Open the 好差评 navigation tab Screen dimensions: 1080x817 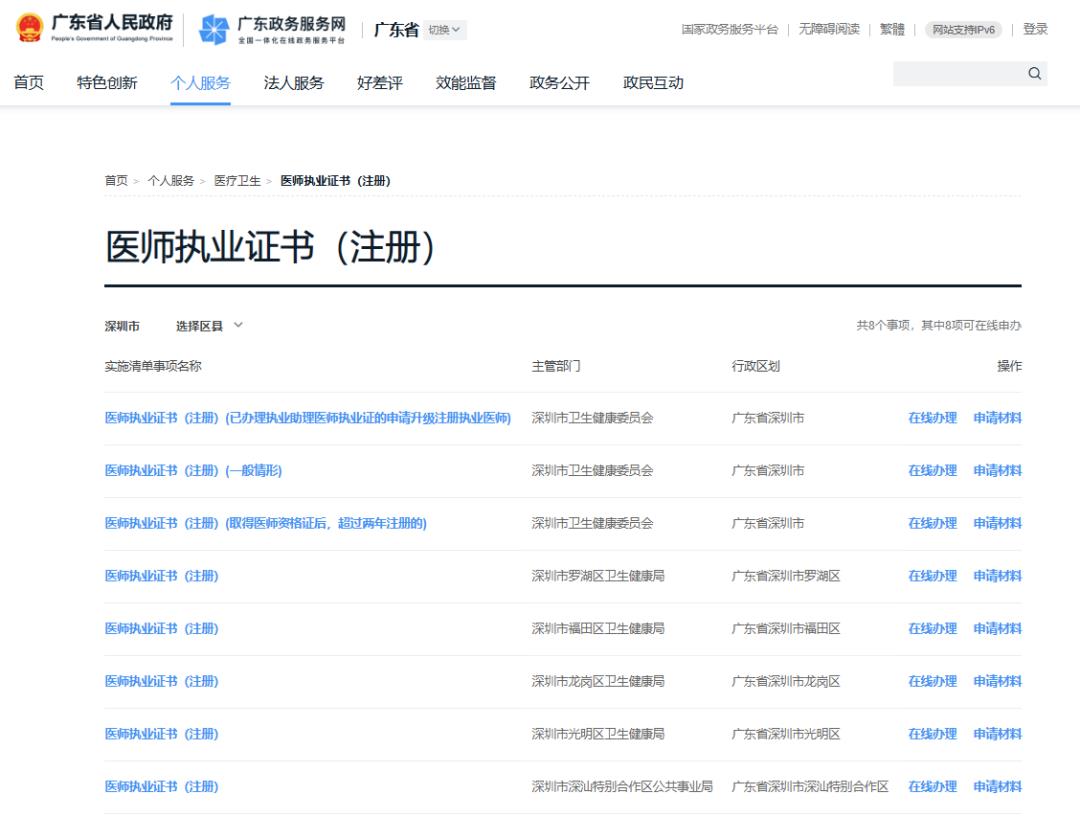[x=380, y=83]
